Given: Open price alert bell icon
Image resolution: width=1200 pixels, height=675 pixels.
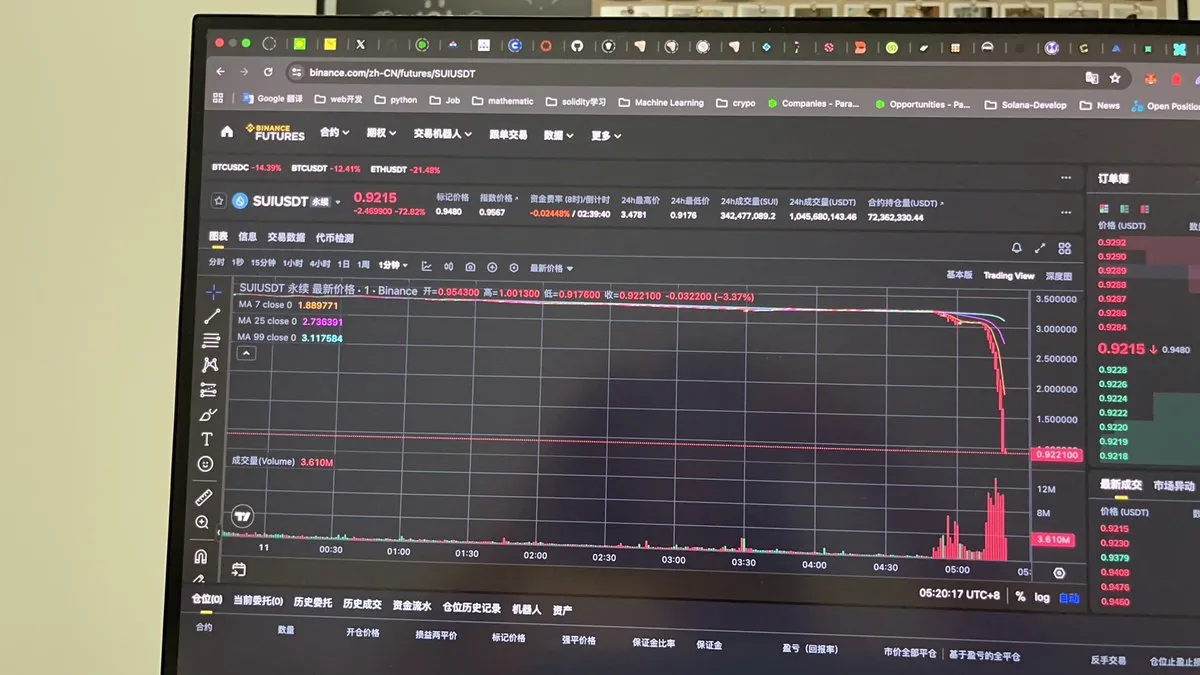Looking at the screenshot, I should pos(1017,247).
